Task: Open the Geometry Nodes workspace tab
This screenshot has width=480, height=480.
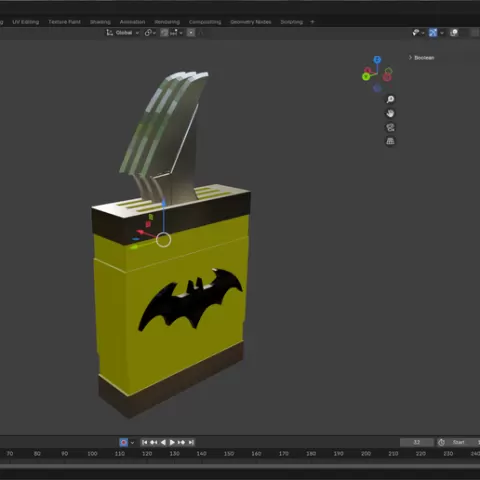Action: click(x=251, y=22)
